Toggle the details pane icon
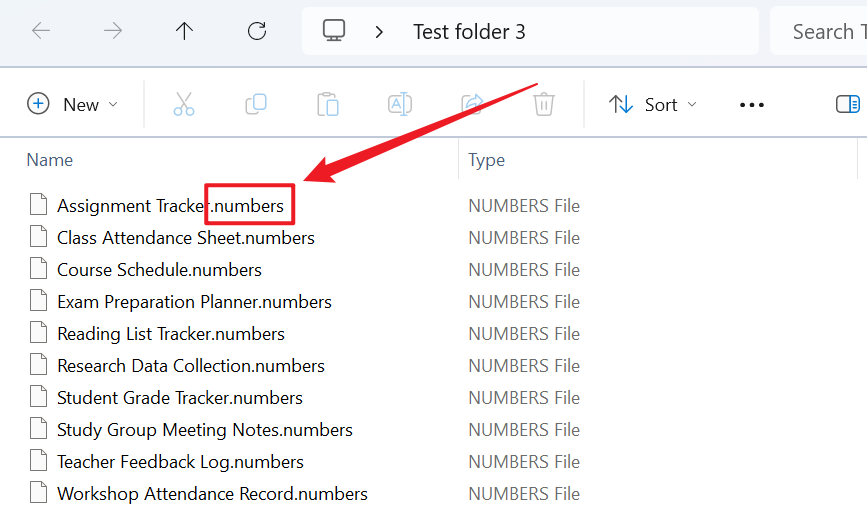Image resolution: width=867 pixels, height=521 pixels. [847, 104]
